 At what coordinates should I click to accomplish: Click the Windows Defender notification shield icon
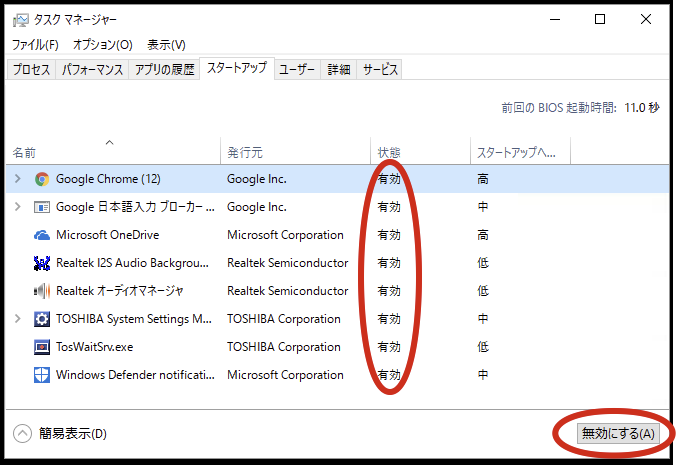[x=42, y=375]
